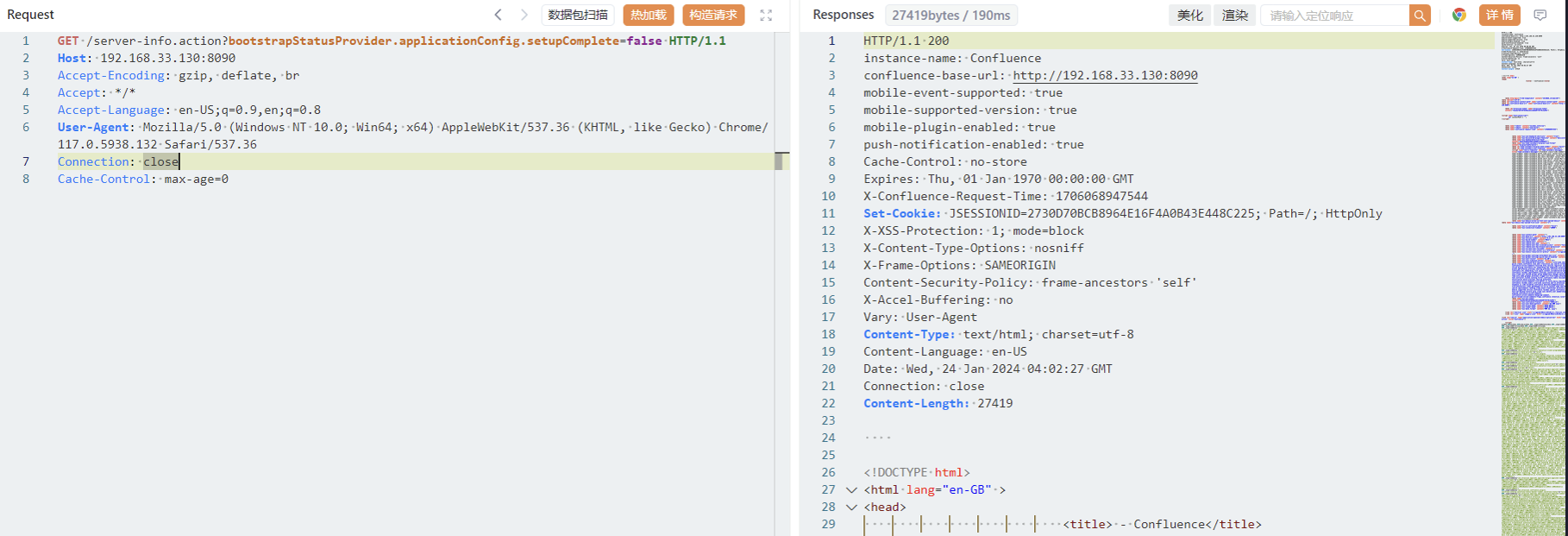Focus the 请输入定位响应 search field

coord(1335,15)
